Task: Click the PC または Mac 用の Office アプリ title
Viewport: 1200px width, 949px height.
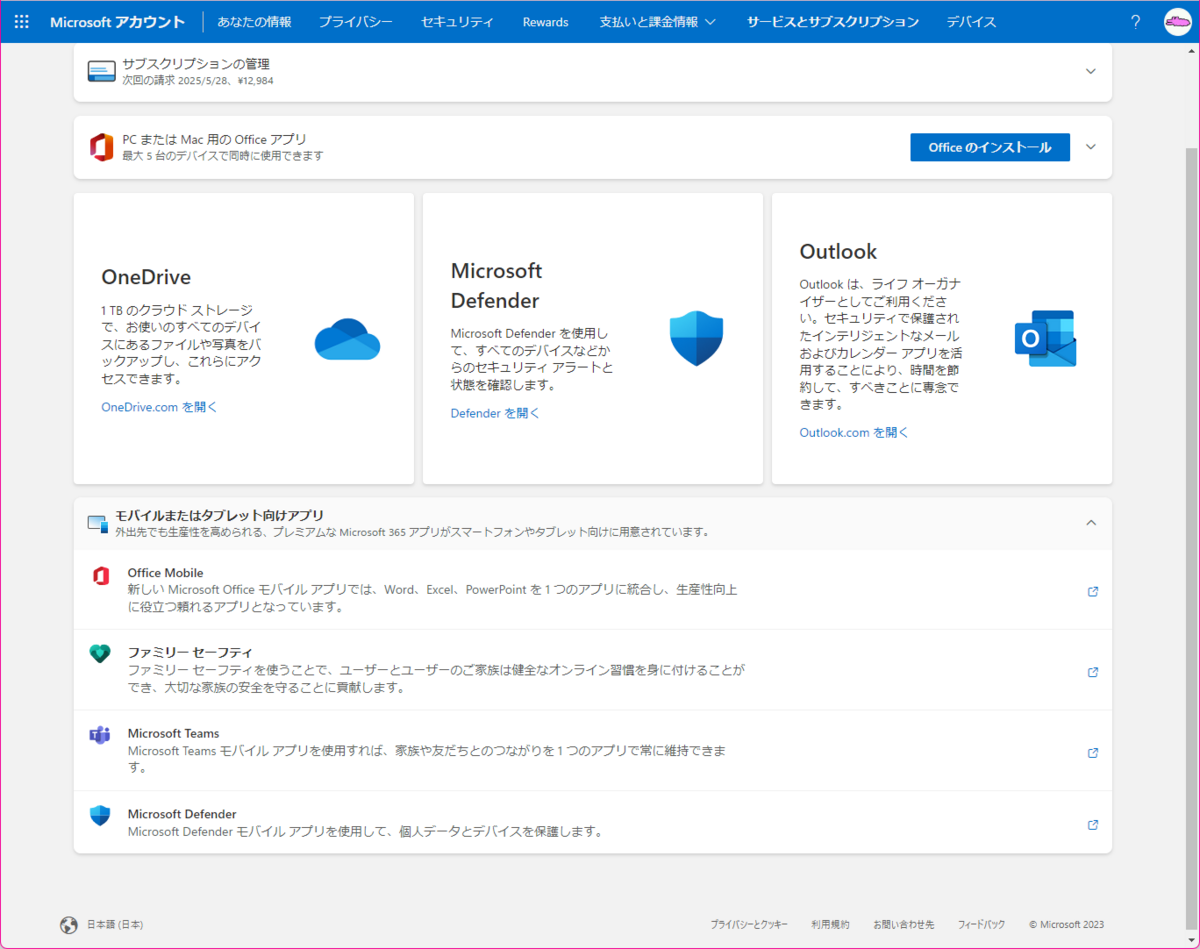Action: pos(214,139)
